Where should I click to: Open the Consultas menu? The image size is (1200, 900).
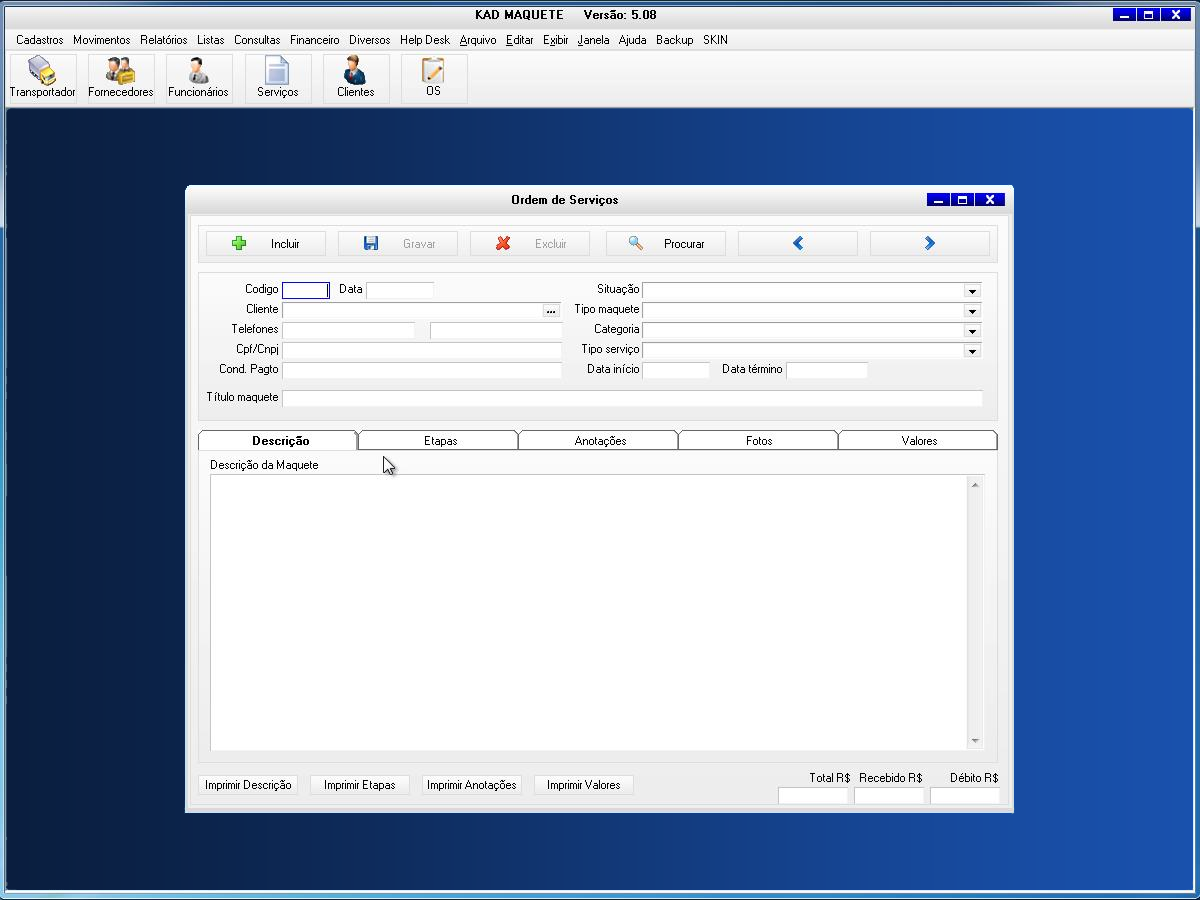[x=258, y=40]
